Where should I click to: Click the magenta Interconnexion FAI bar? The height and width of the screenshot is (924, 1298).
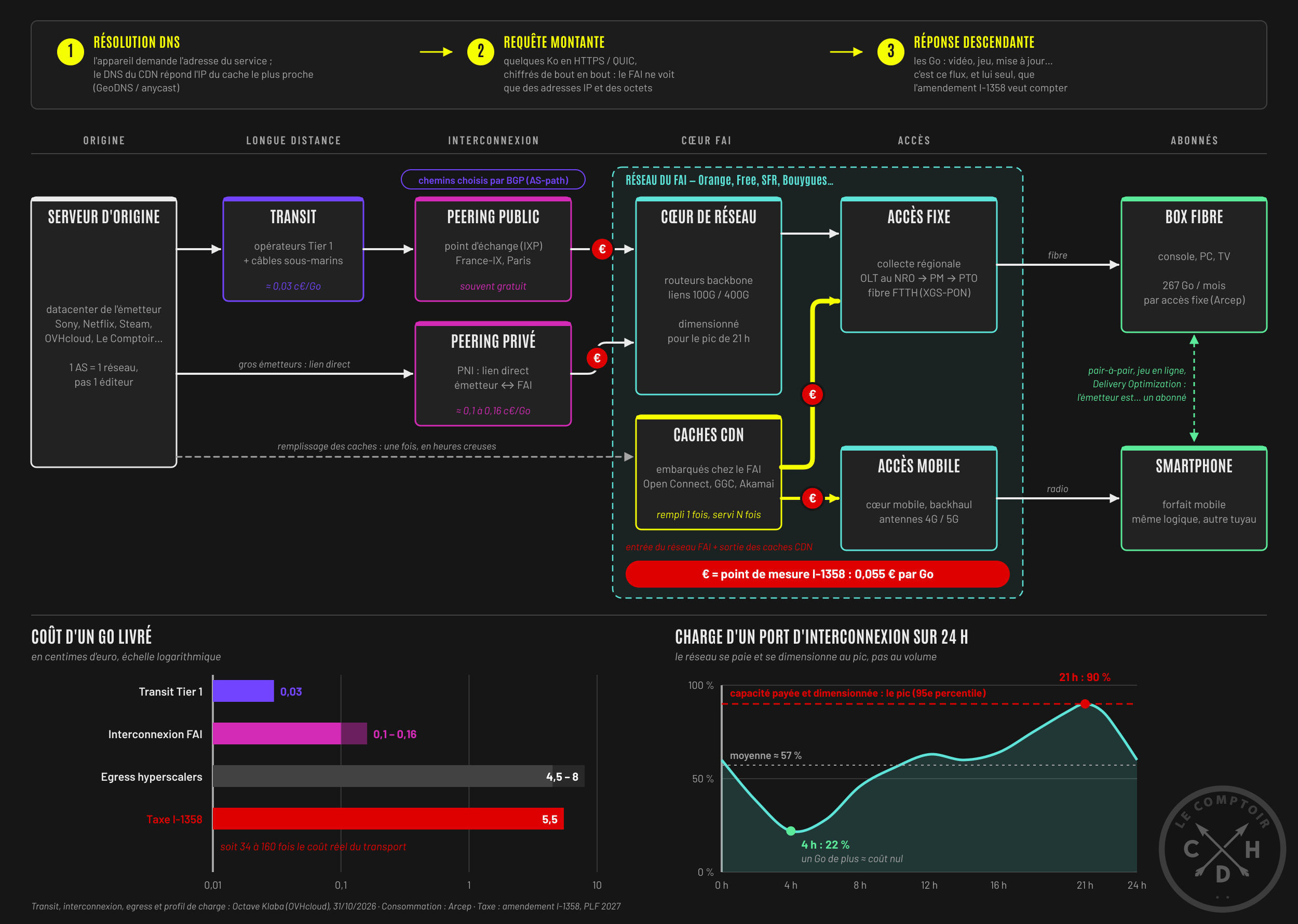tap(290, 733)
